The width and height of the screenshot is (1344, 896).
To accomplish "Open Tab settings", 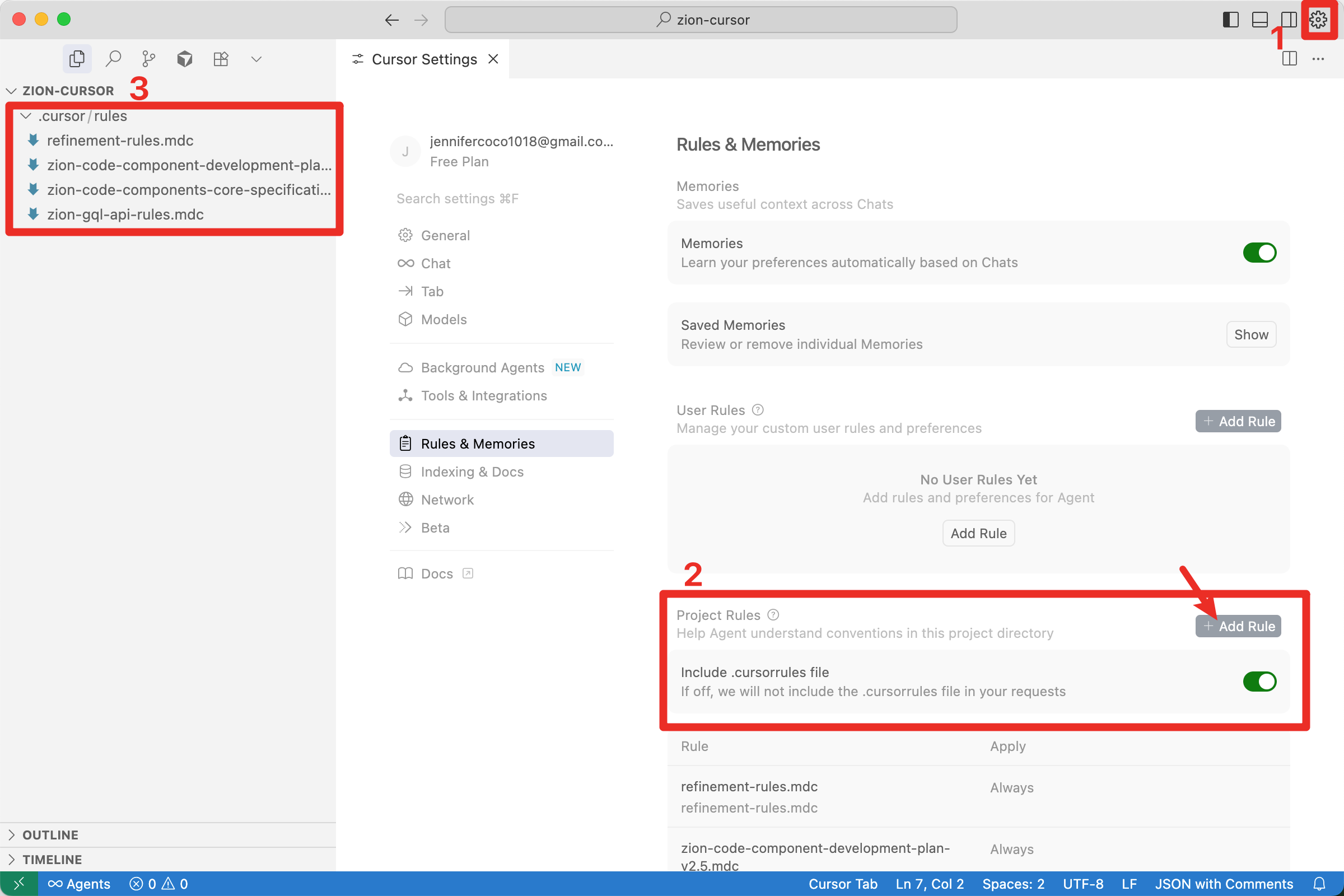I will 502,291.
